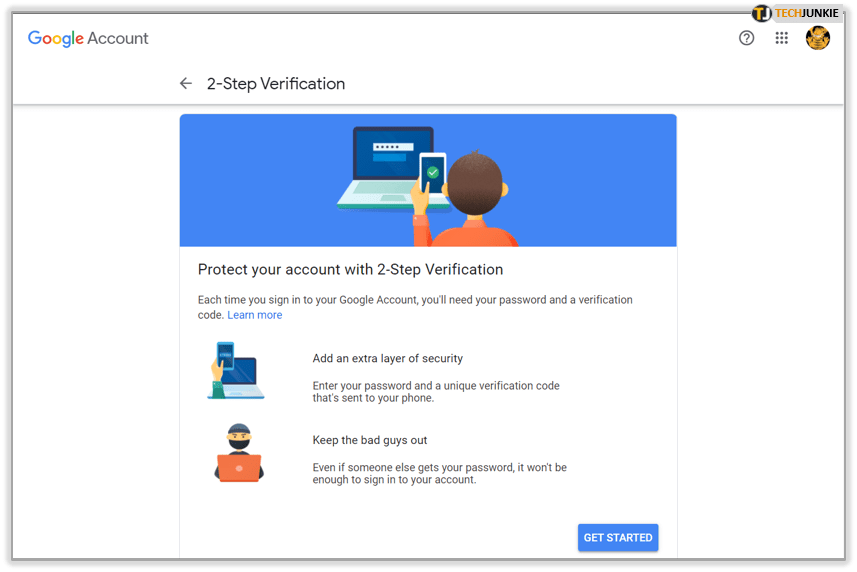Click 'Add an extra layer of security' heading
857x572 pixels.
(x=387, y=358)
